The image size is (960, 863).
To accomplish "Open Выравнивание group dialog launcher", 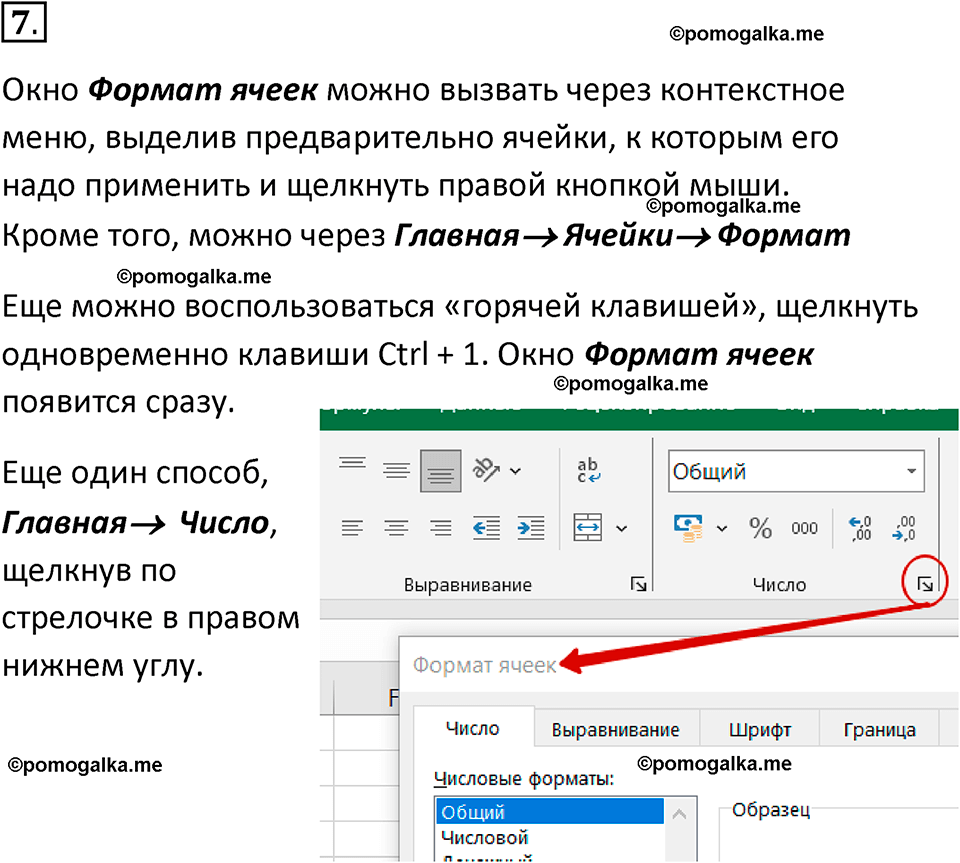I will pos(639,585).
